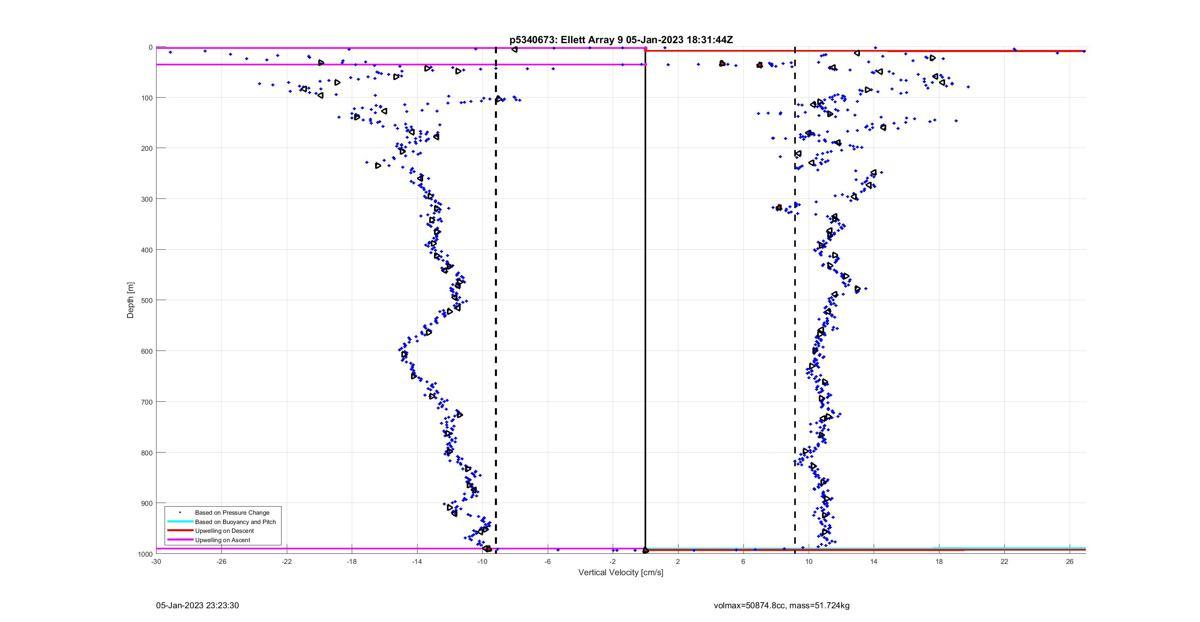Click the x-axis tick label '-26'
Viewport: 1200px width, 622px height.
[x=221, y=562]
